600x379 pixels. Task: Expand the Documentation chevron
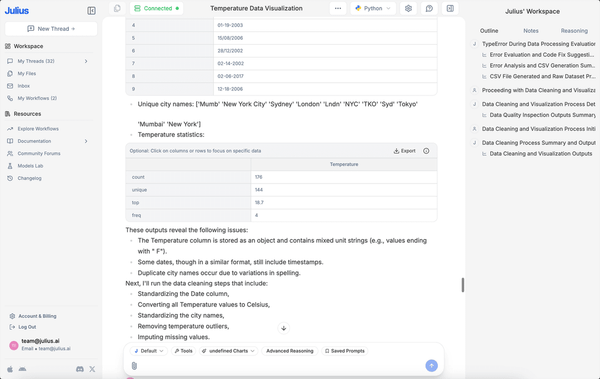click(x=86, y=141)
